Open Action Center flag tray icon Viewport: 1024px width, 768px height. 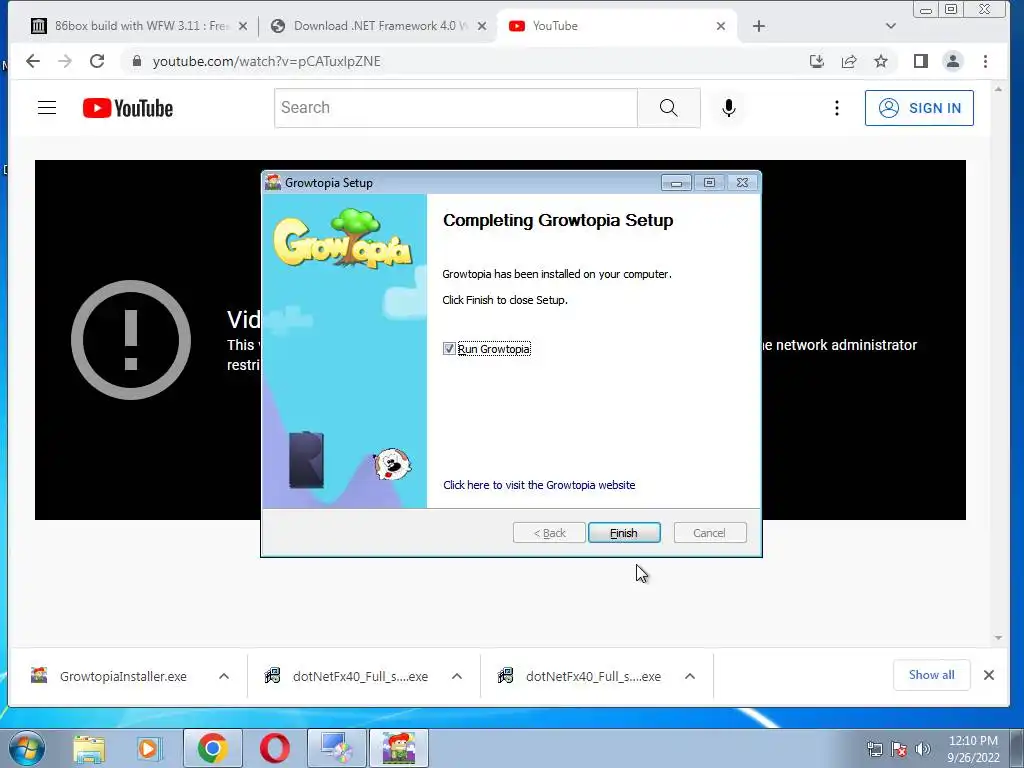[899, 749]
